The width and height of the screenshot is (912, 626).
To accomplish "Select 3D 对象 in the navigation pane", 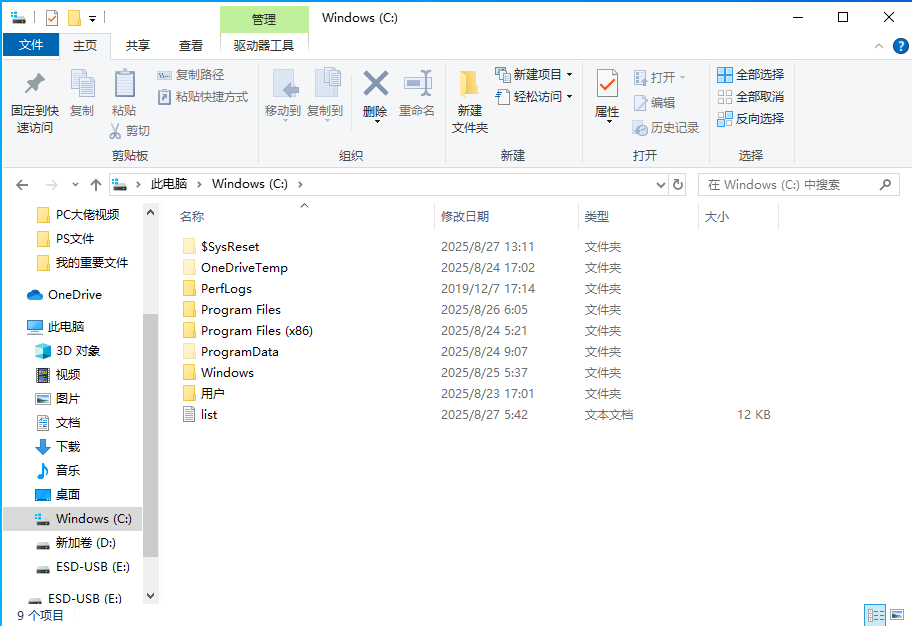I will click(78, 351).
